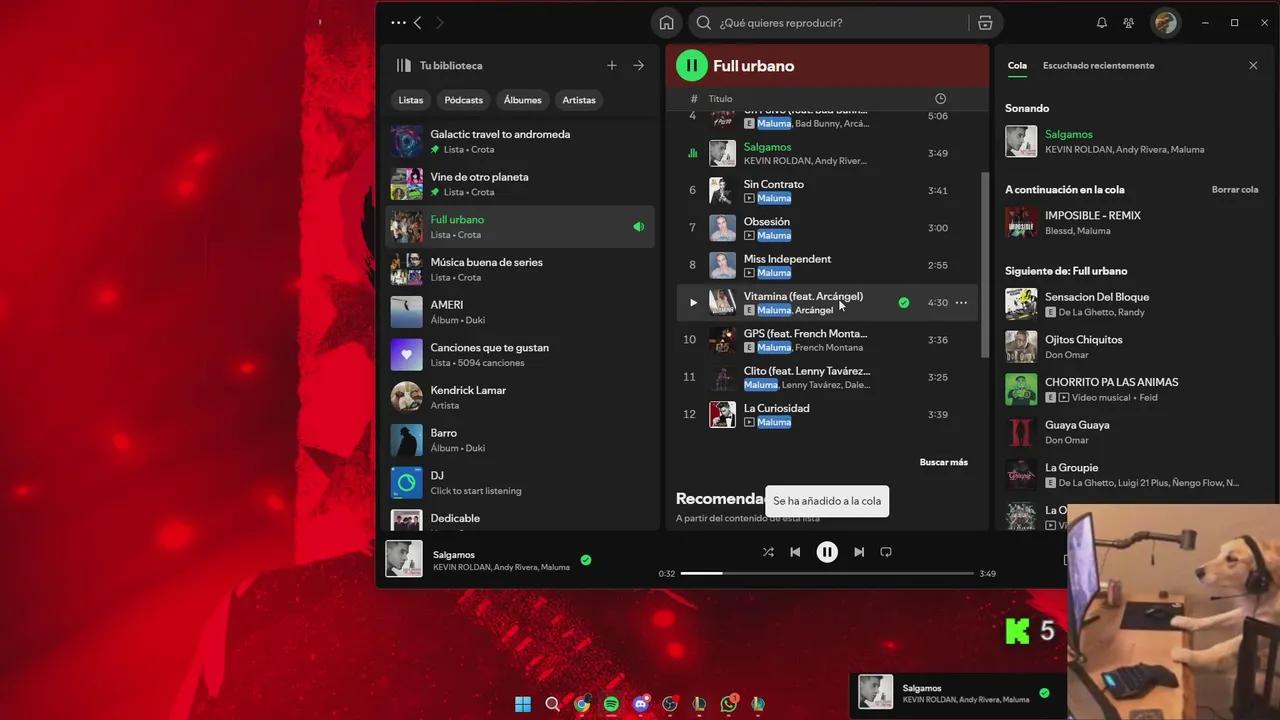
Task: Select GPS (feat. French Montana) track
Action: point(827,340)
